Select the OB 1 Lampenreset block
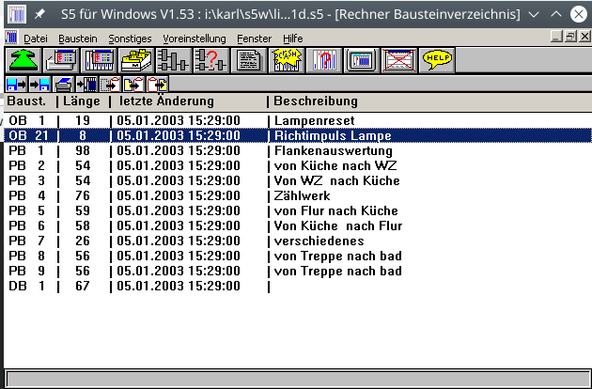592x389 pixels. pos(298,120)
